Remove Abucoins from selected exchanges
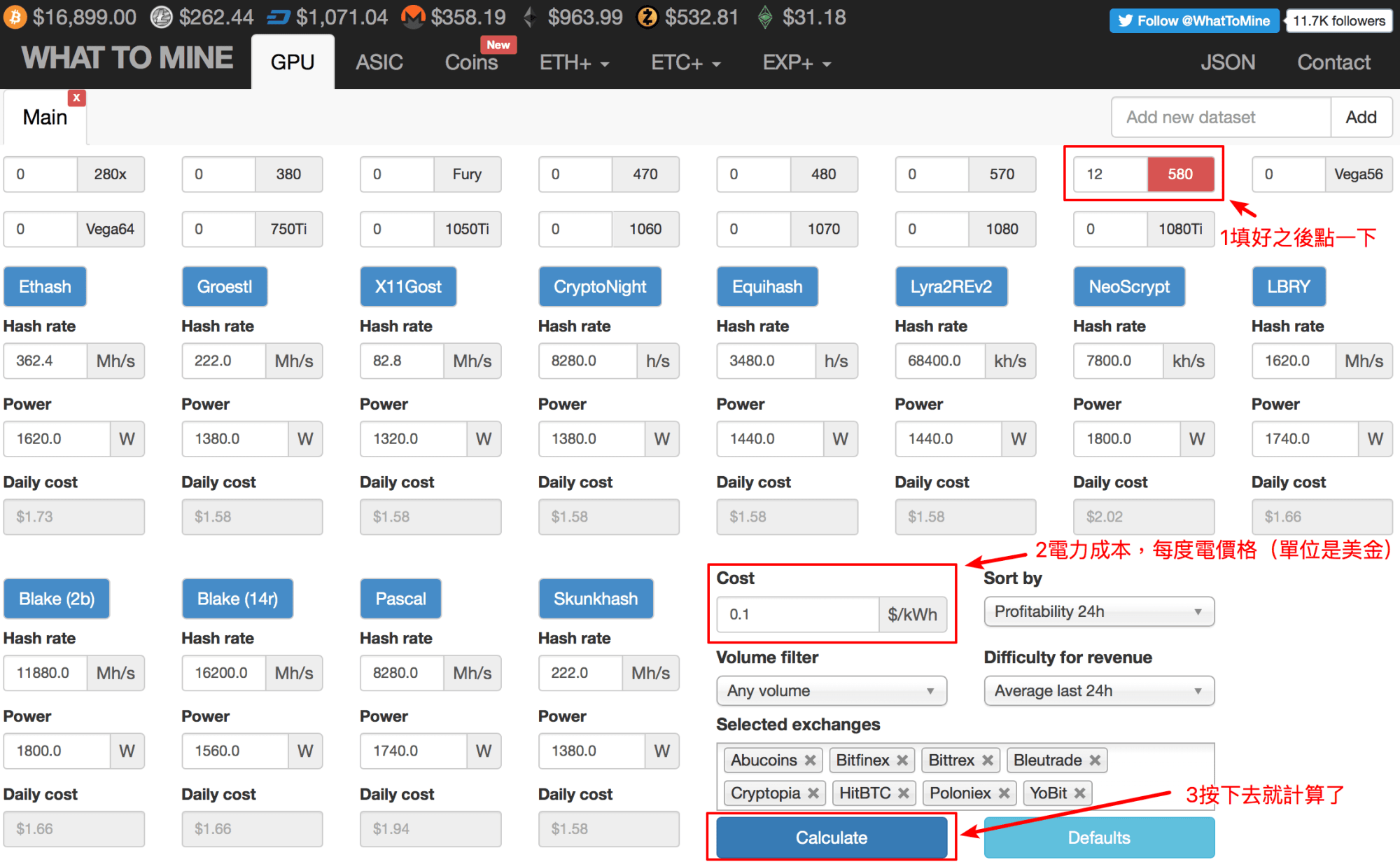The width and height of the screenshot is (1400, 862). pyautogui.click(x=810, y=760)
